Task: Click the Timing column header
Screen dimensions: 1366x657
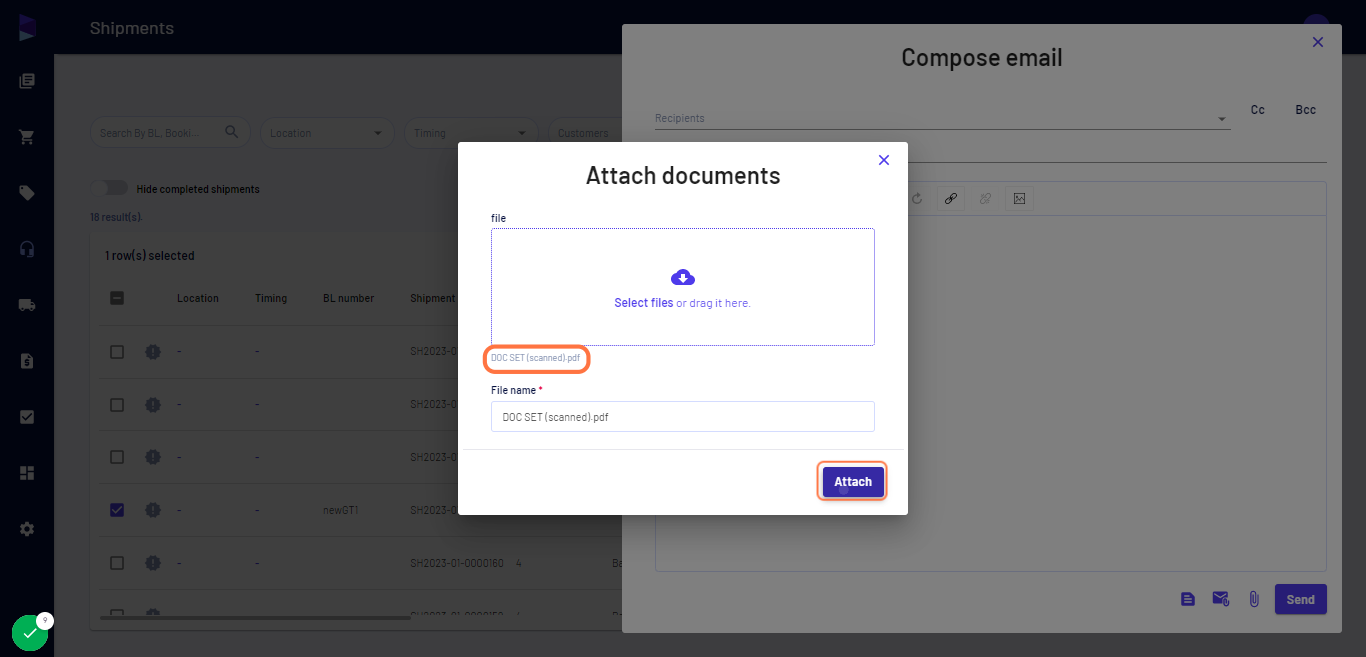Action: pos(271,298)
